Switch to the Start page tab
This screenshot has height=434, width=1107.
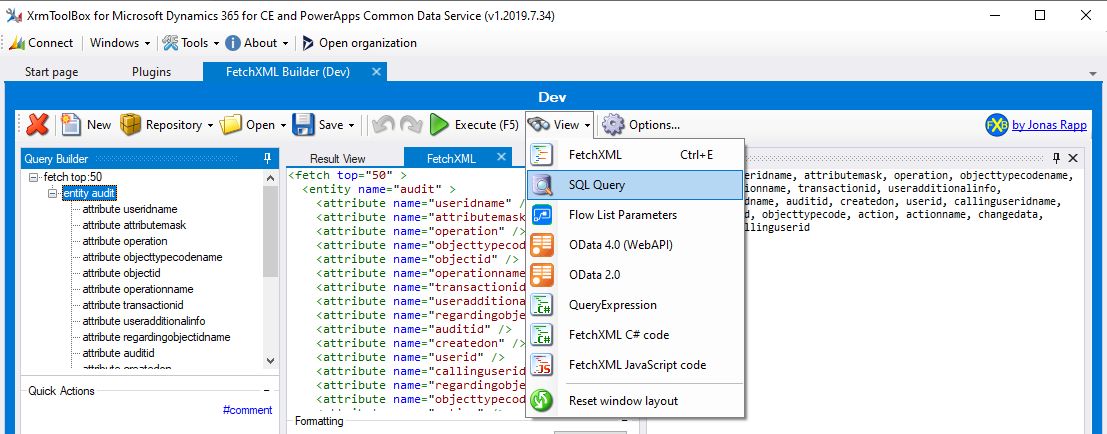click(x=52, y=72)
